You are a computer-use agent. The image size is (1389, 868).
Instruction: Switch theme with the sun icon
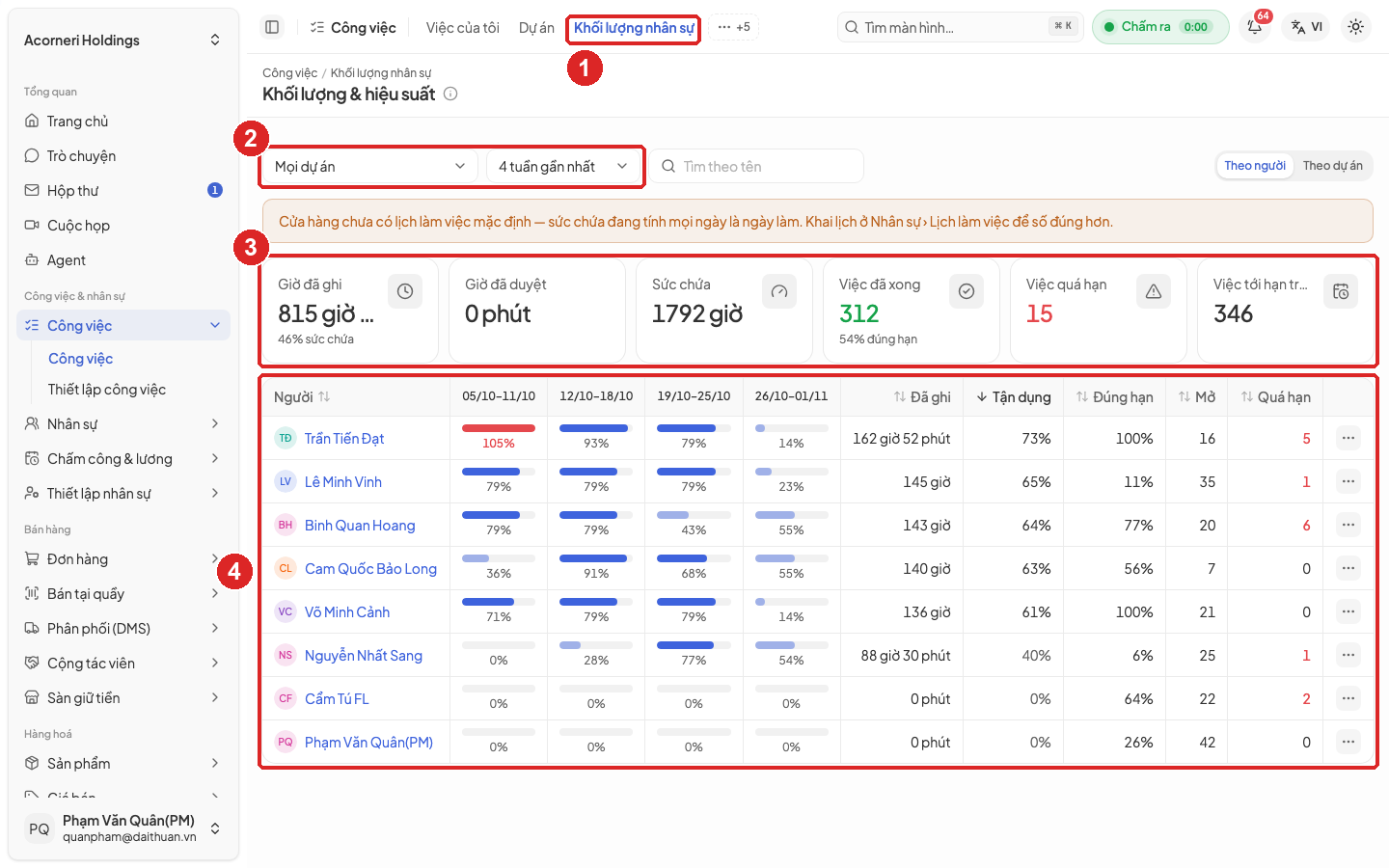pos(1355,27)
